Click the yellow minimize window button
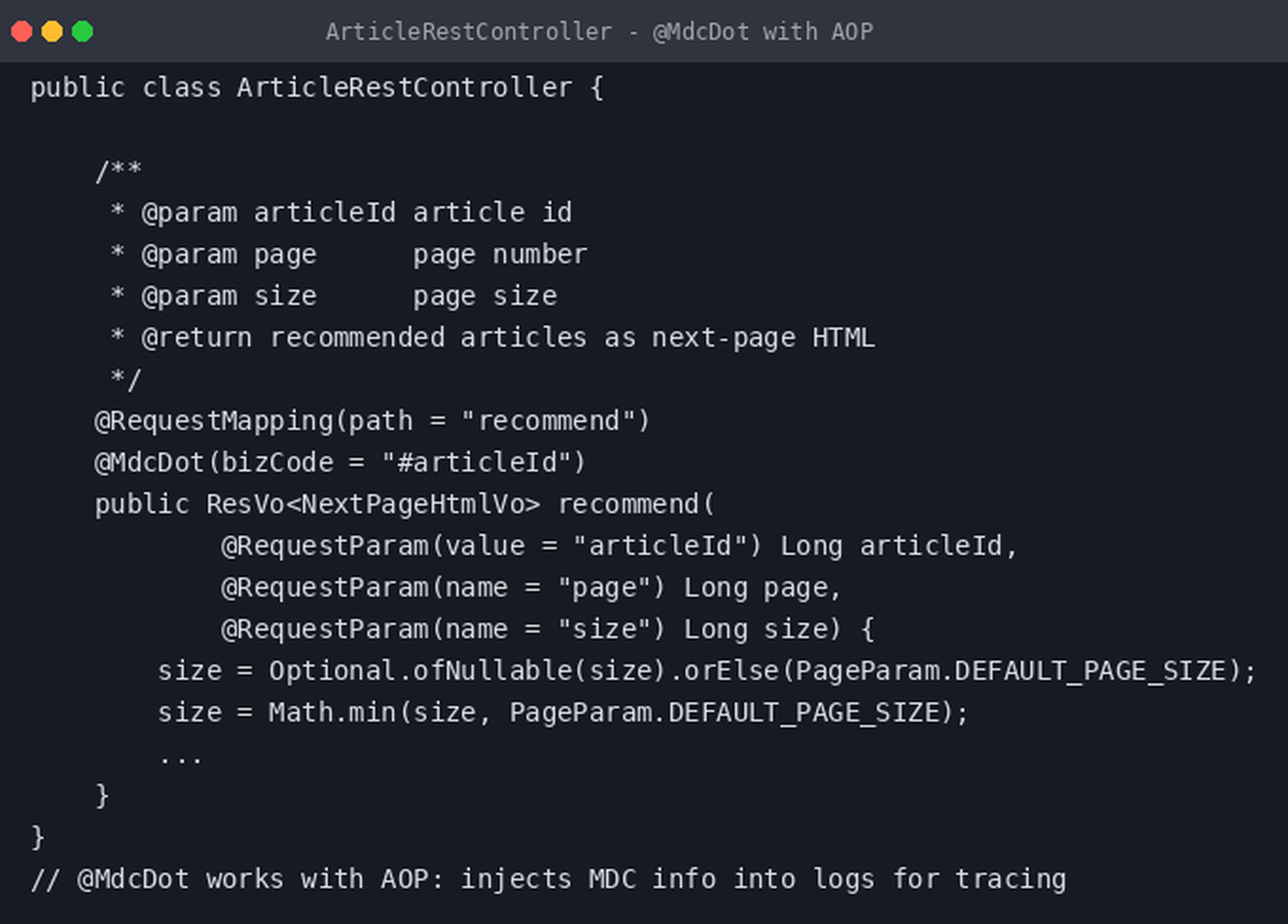 (52, 31)
